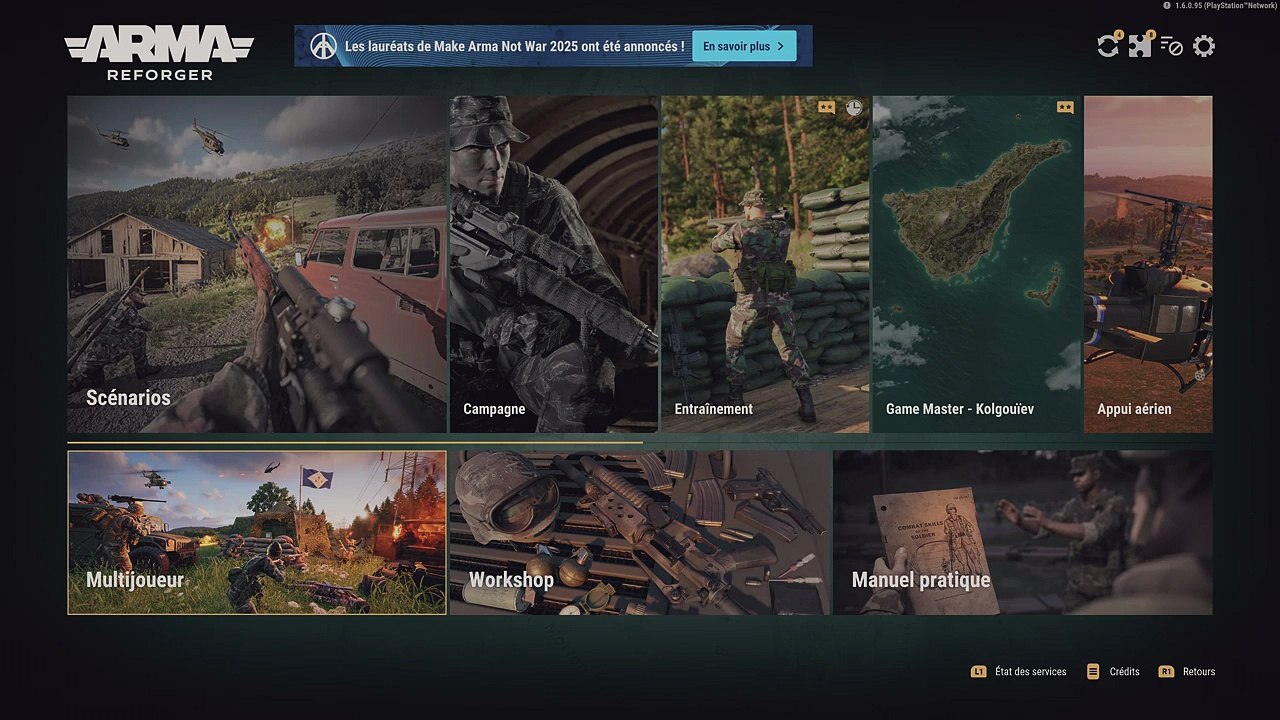The width and height of the screenshot is (1280, 720).
Task: Open the État des services link
Action: 1031,672
